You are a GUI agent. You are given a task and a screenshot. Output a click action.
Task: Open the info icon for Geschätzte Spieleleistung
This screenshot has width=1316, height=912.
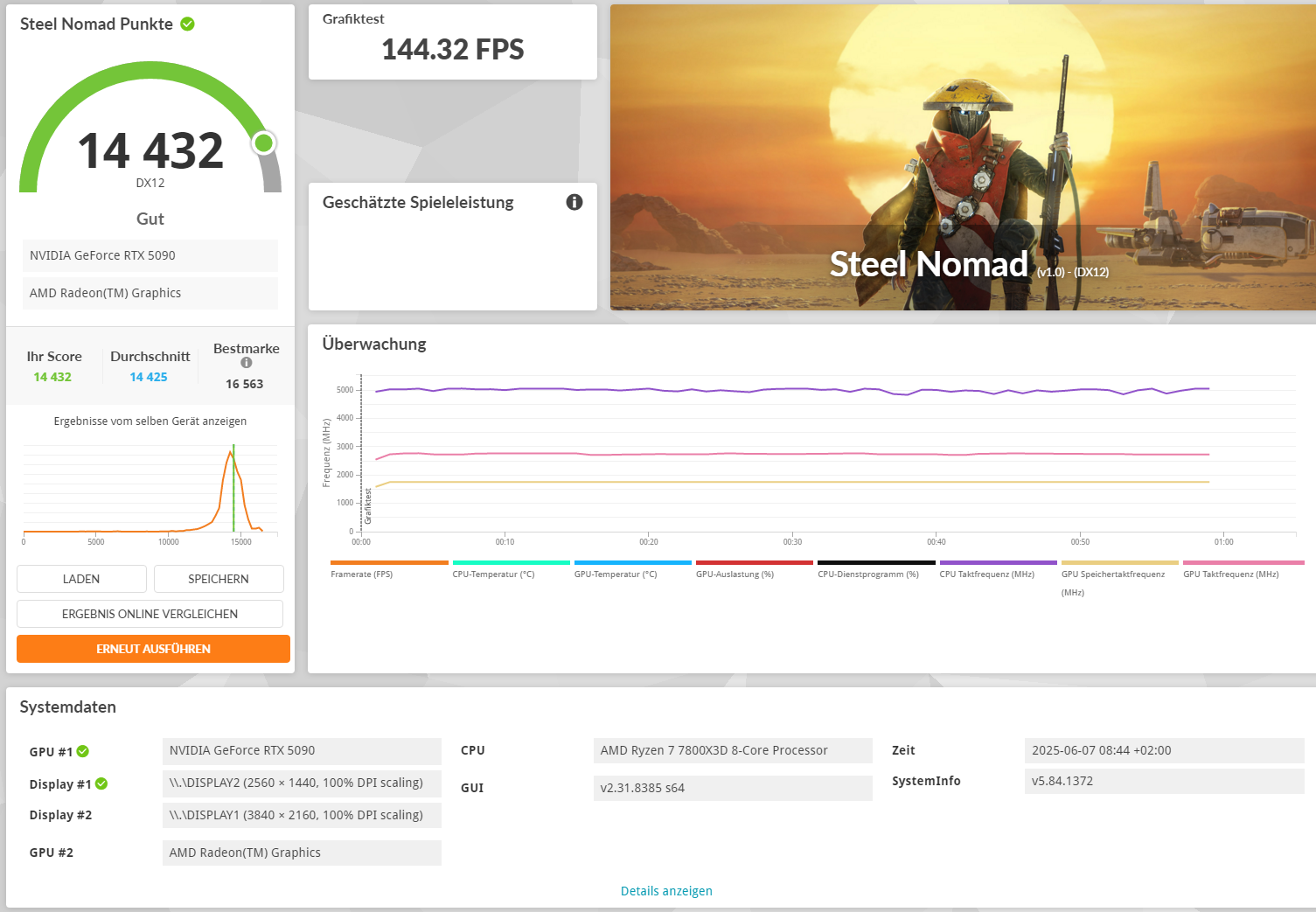pyautogui.click(x=574, y=202)
